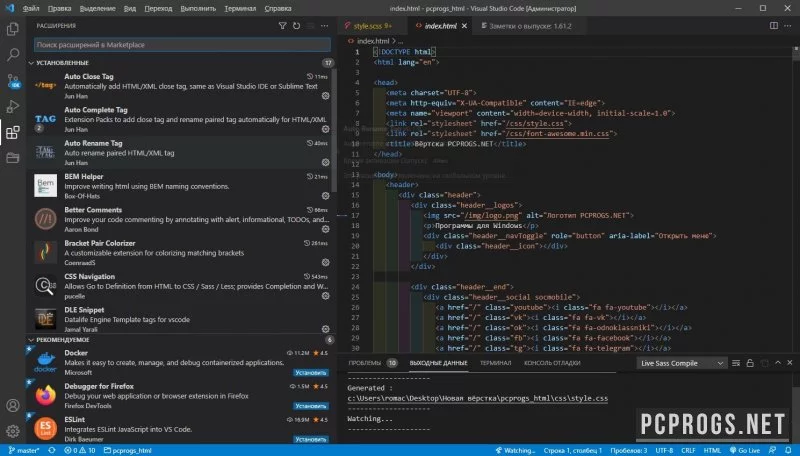Select the Auto Rename Tag extension entry
The height and width of the screenshot is (456, 800).
(182, 153)
